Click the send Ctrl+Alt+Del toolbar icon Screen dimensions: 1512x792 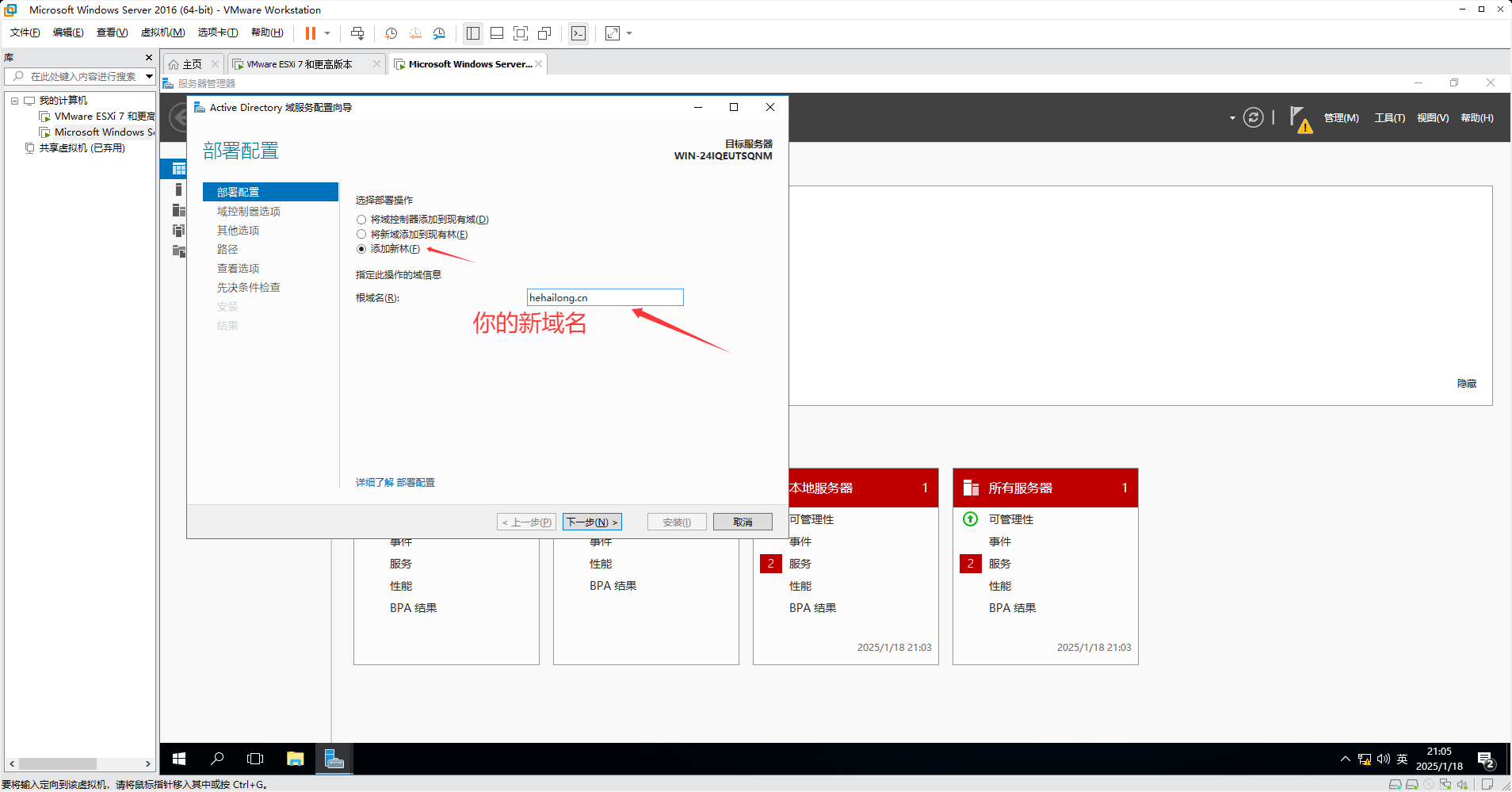(x=357, y=33)
